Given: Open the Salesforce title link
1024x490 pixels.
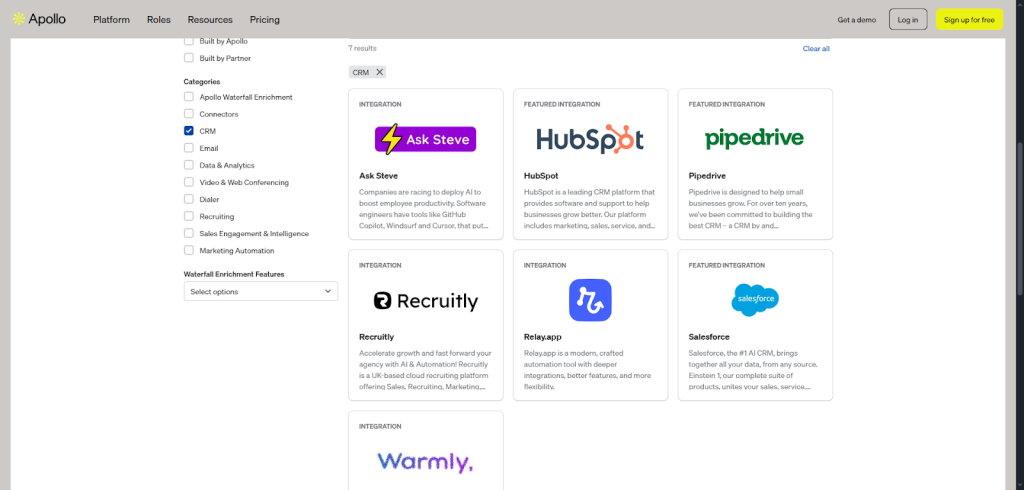Looking at the screenshot, I should (709, 337).
